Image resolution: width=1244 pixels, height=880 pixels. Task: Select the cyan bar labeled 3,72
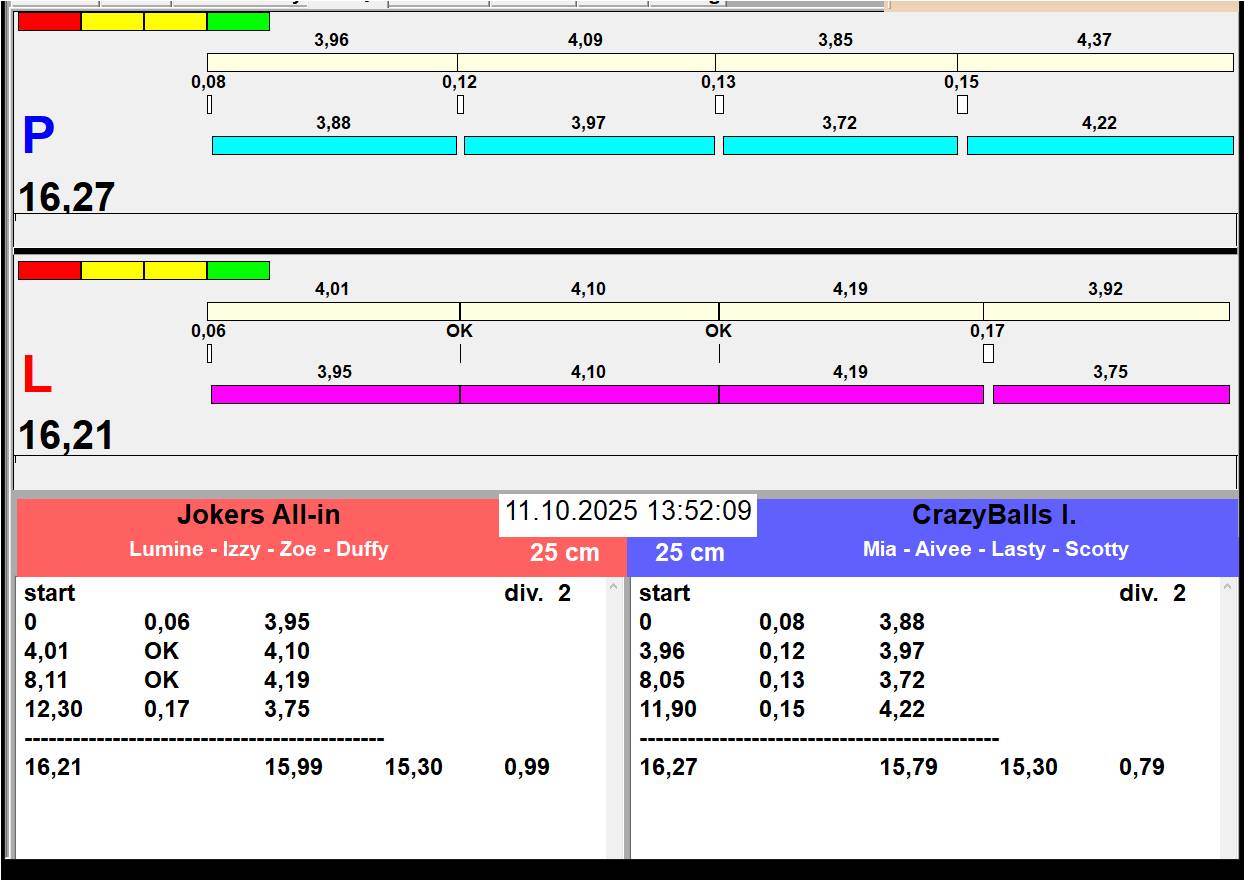pos(840,145)
